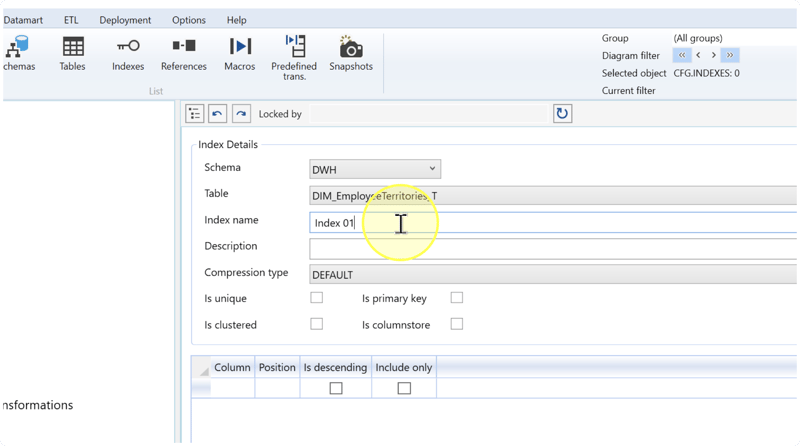800x446 pixels.
Task: Click the empty Position cell in first row
Action: click(x=277, y=388)
